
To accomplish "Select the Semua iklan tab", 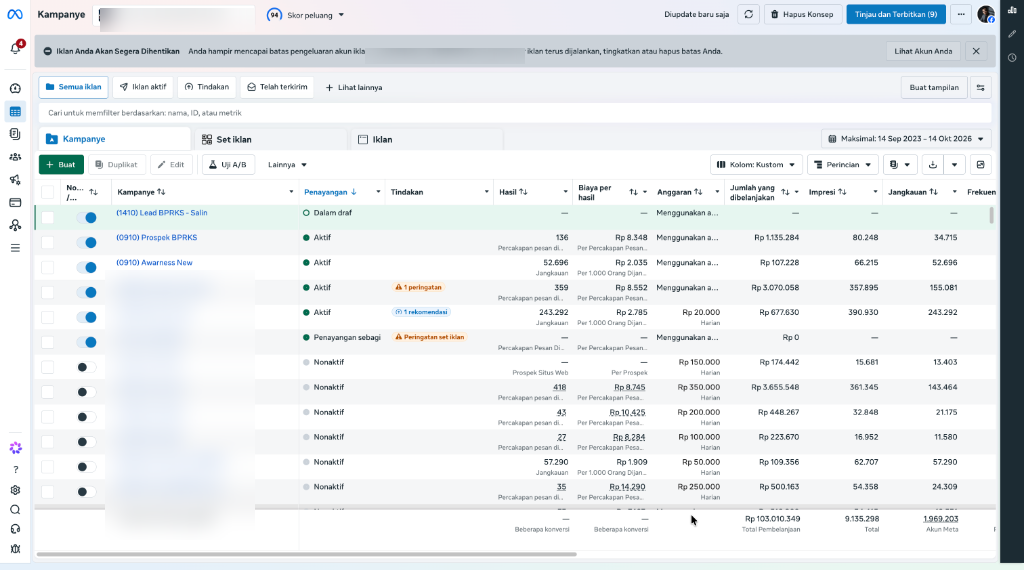I will point(73,87).
